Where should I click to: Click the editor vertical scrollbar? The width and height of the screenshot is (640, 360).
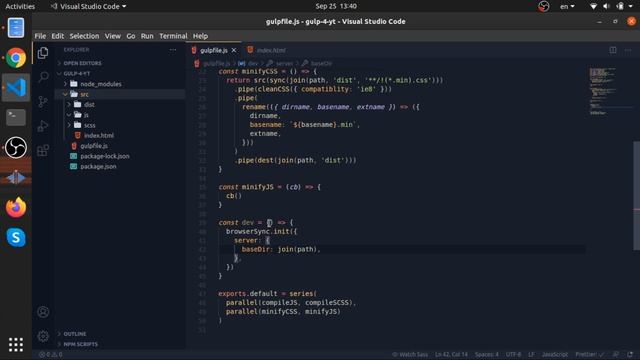tap(636, 196)
